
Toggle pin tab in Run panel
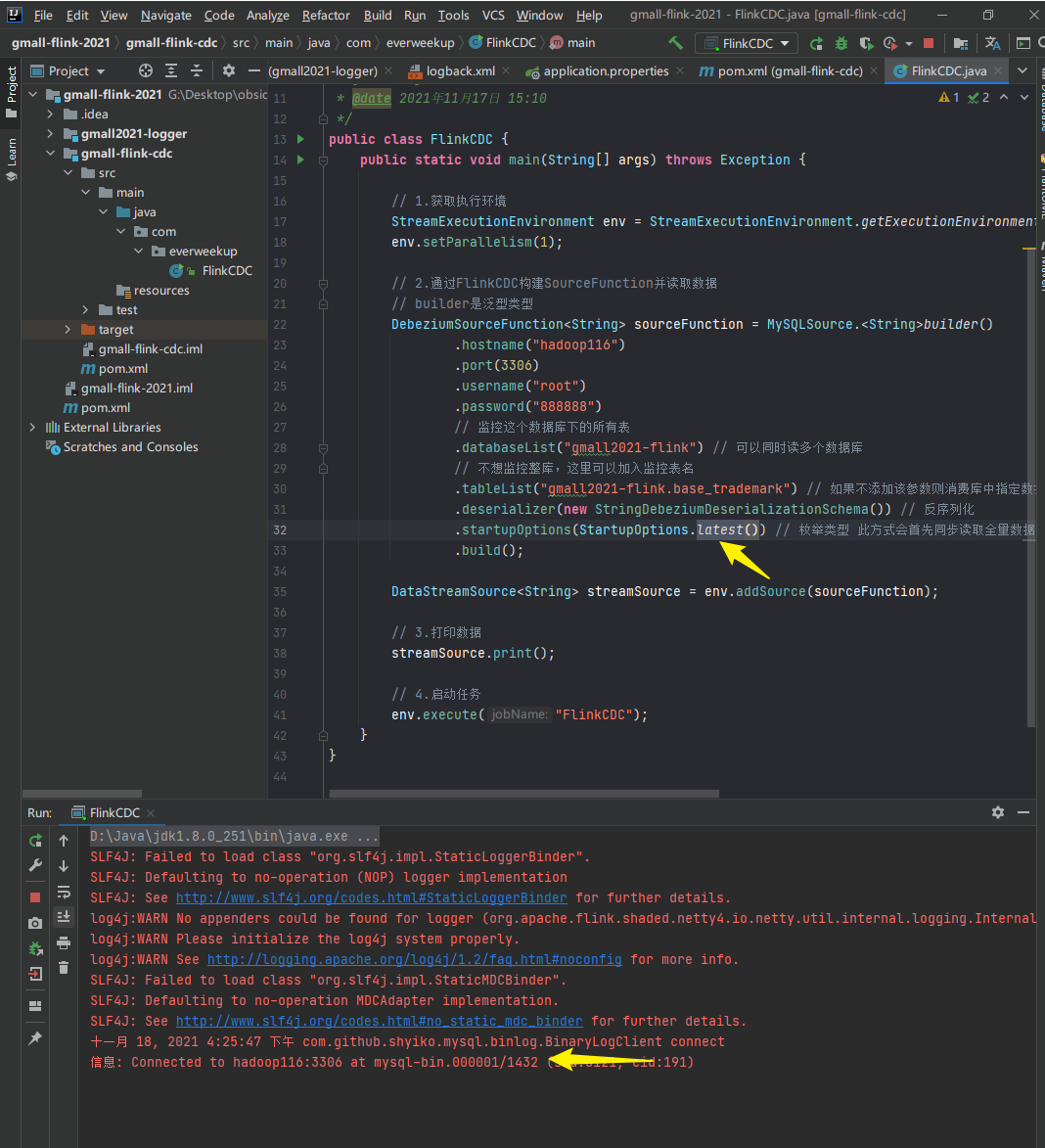click(35, 1038)
